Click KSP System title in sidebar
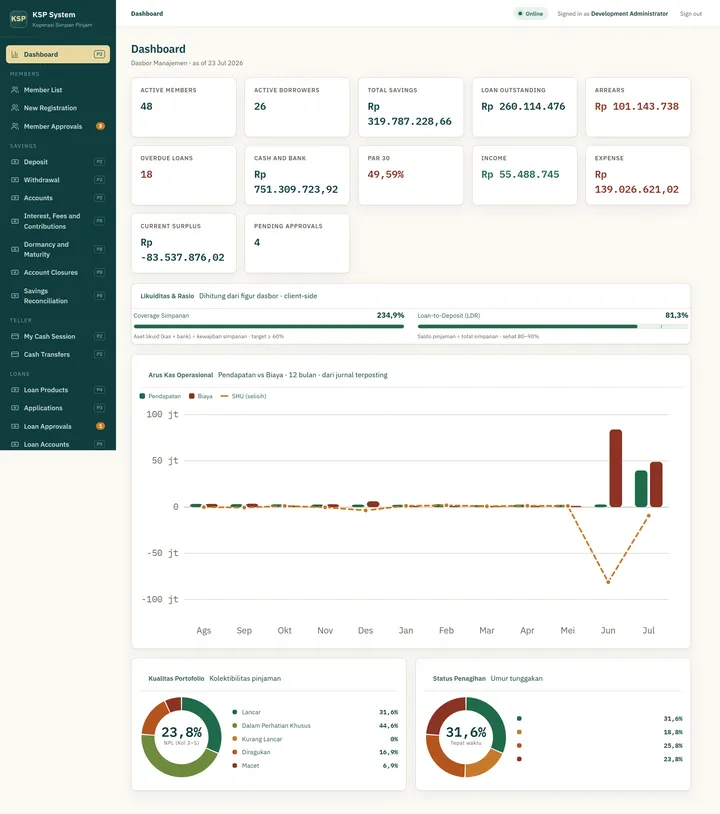 [53, 15]
